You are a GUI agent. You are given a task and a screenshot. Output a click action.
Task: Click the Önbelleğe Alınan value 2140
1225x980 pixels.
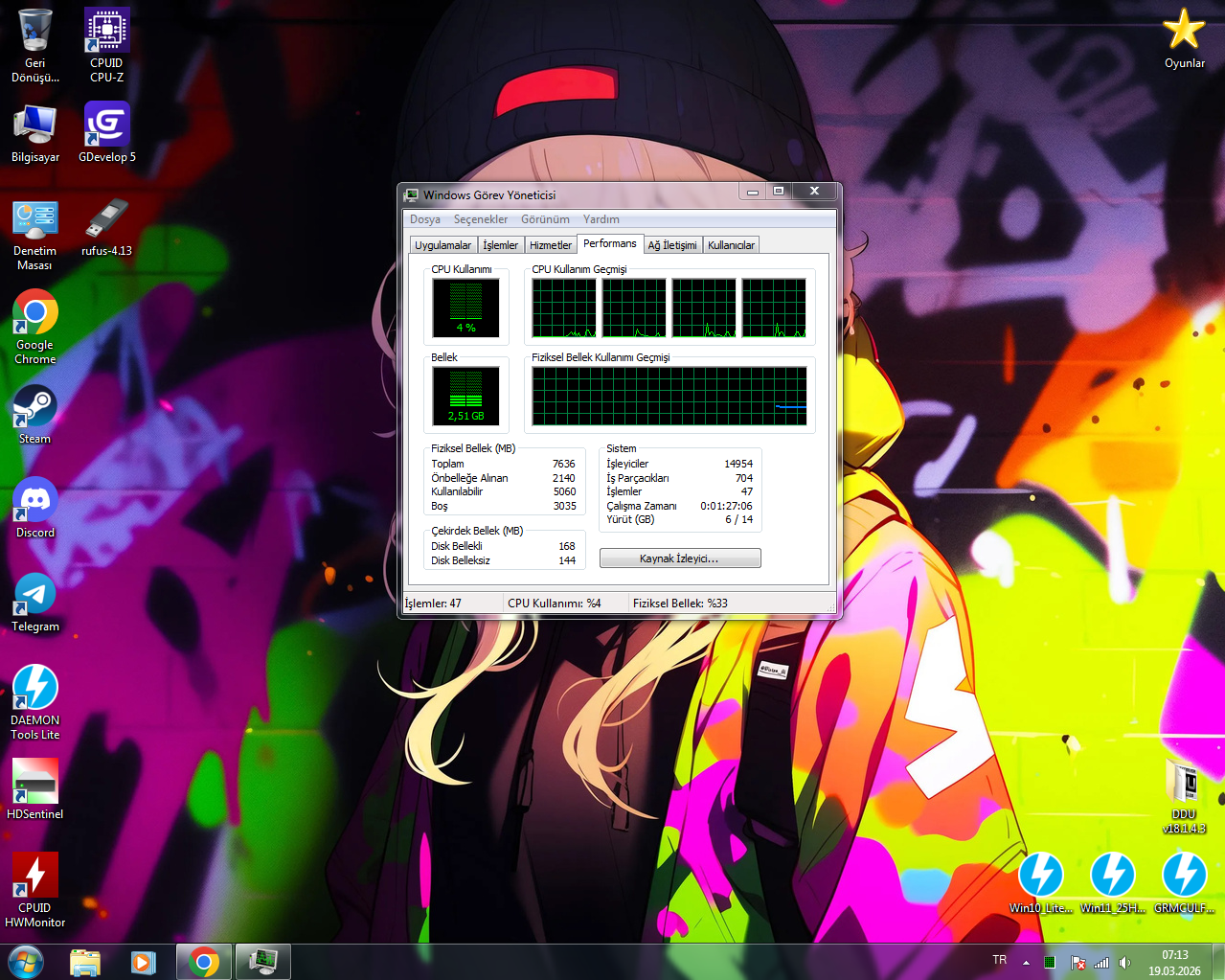[x=564, y=478]
